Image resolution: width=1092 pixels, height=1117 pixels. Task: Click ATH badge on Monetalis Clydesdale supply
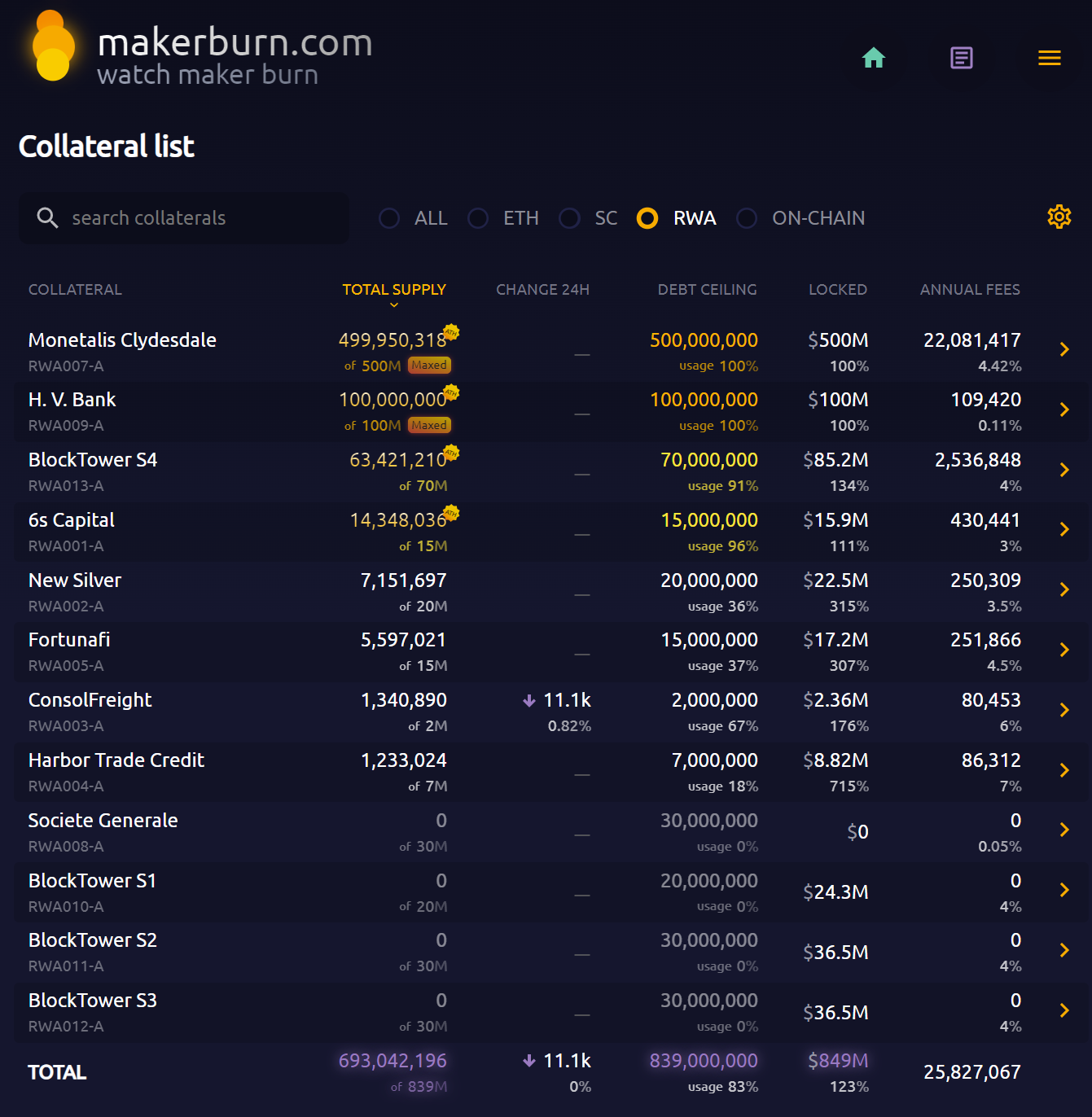coord(451,332)
